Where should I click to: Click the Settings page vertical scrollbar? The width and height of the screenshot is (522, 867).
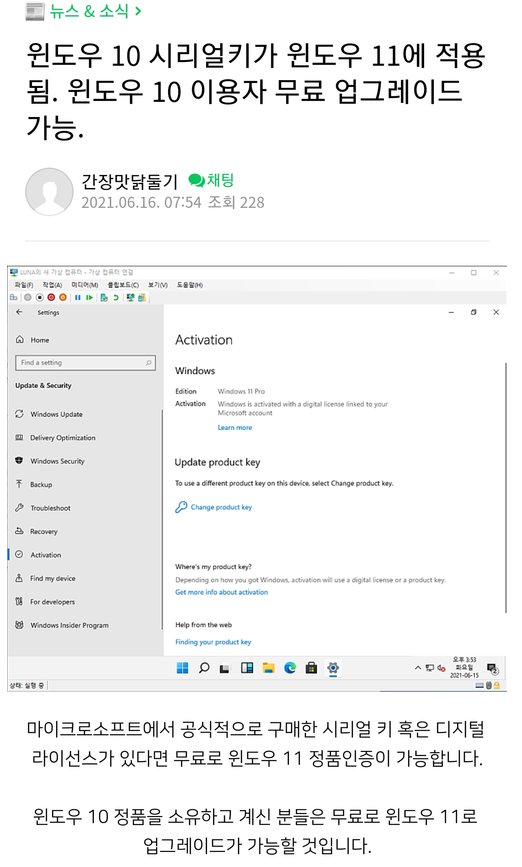click(x=505, y=487)
